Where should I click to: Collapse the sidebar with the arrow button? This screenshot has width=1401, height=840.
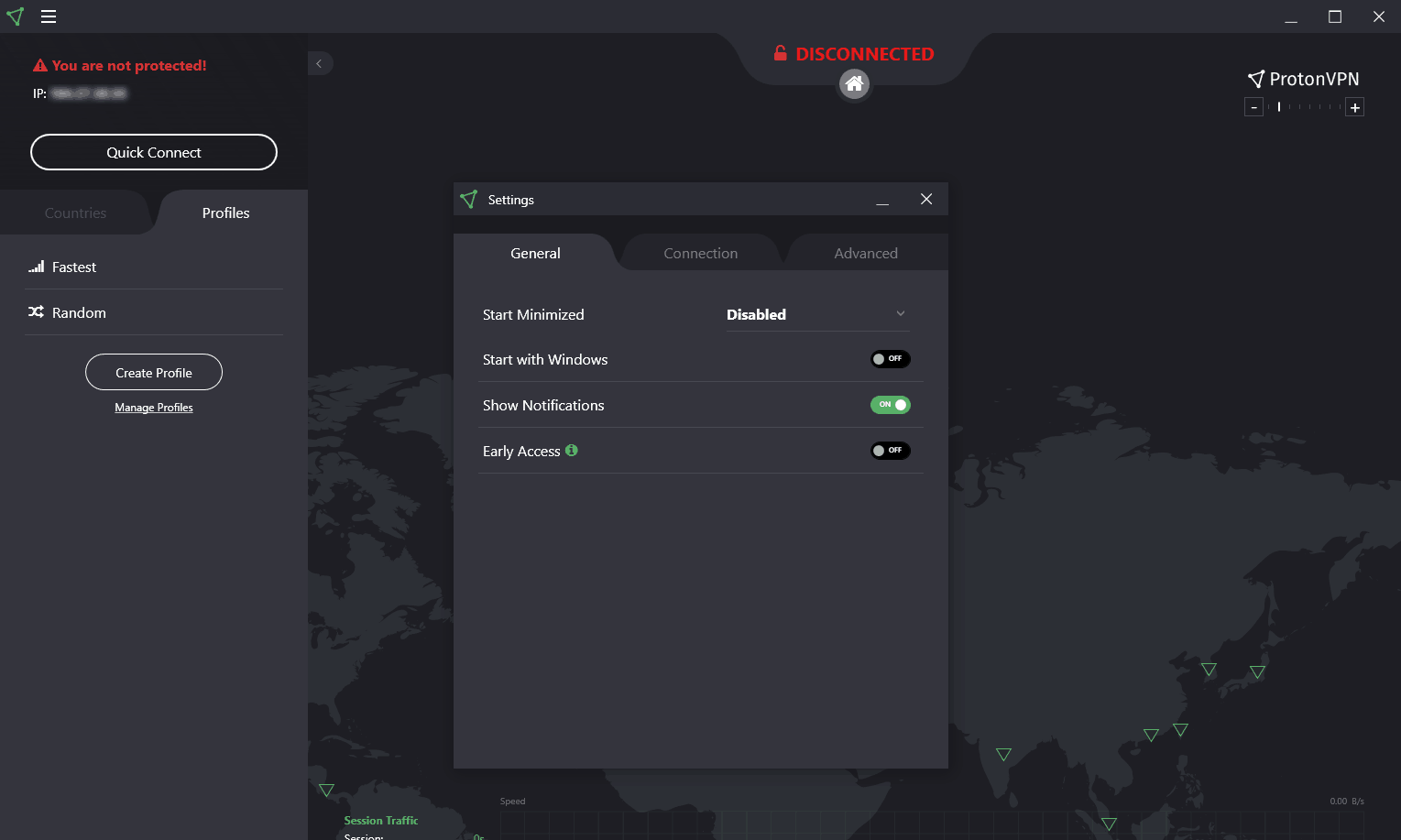point(319,63)
